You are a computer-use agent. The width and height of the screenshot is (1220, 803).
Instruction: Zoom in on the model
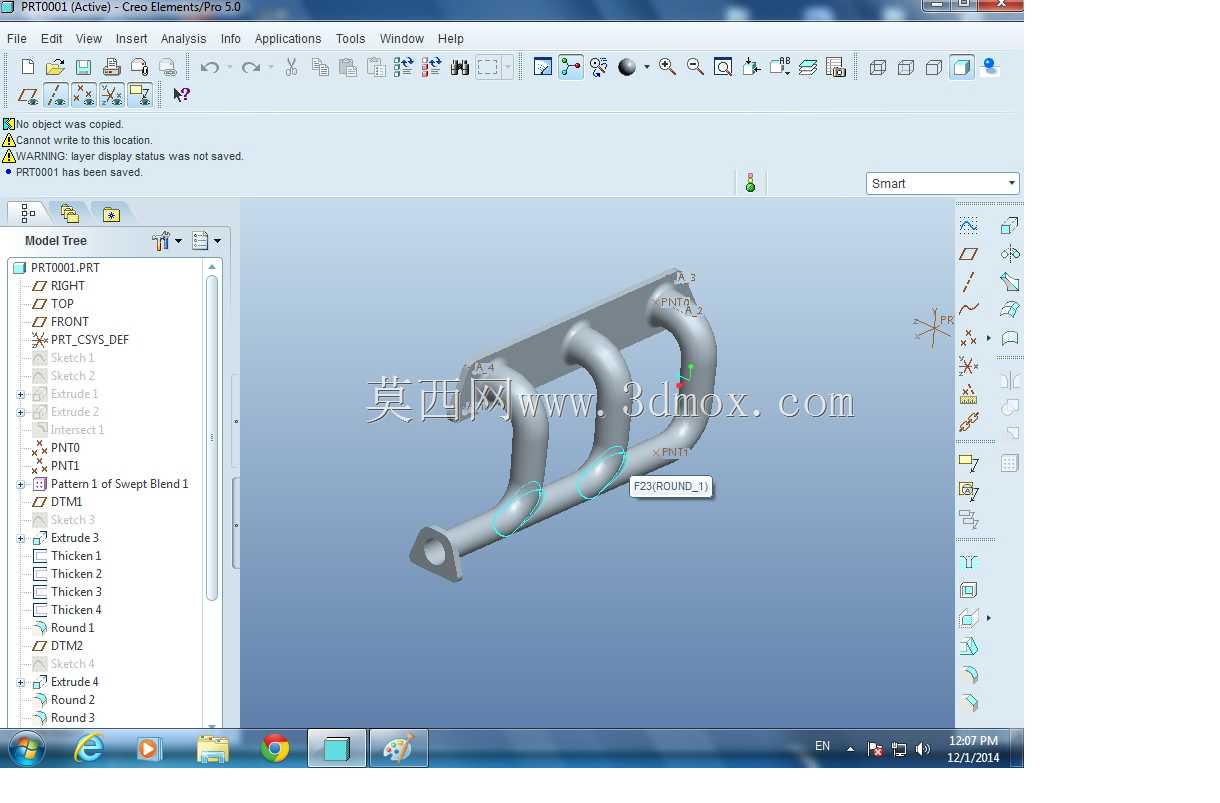tap(667, 67)
